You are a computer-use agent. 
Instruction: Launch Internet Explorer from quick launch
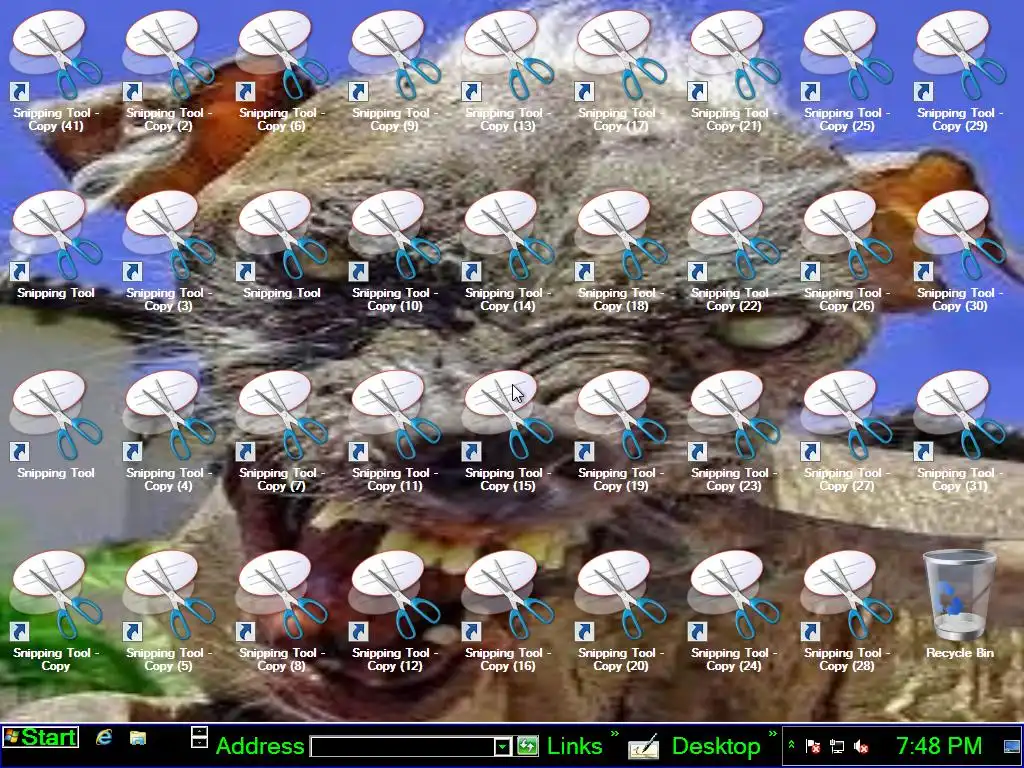pos(104,738)
